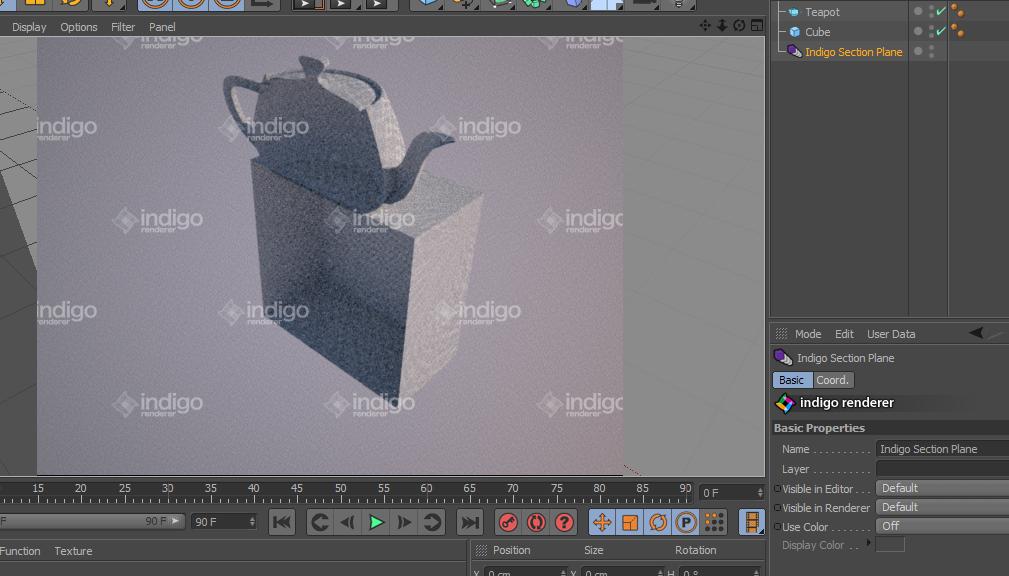The height and width of the screenshot is (576, 1009).
Task: Click Section Plane icon in attribute header
Action: coord(782,357)
